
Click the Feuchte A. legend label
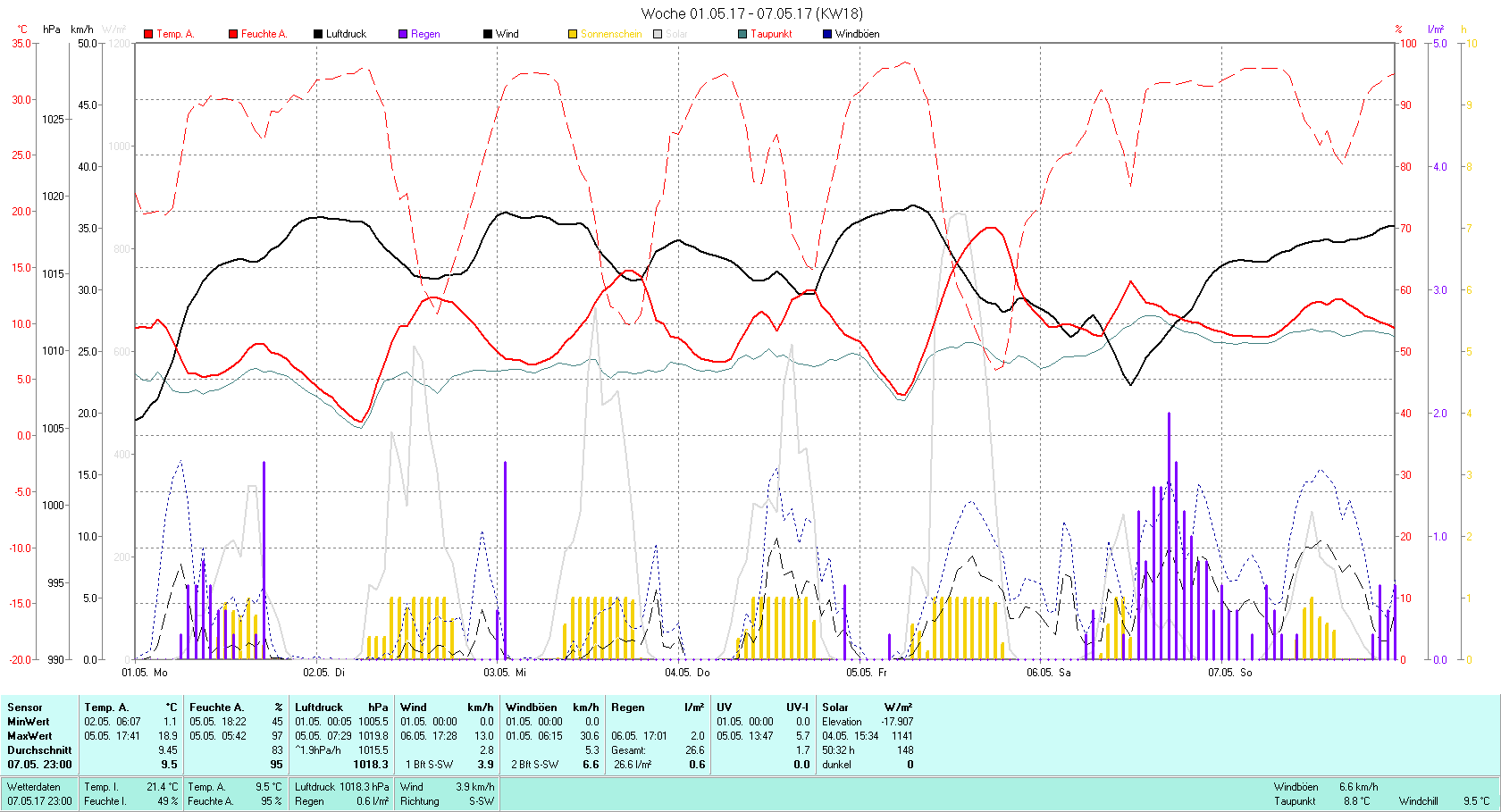pos(264,34)
